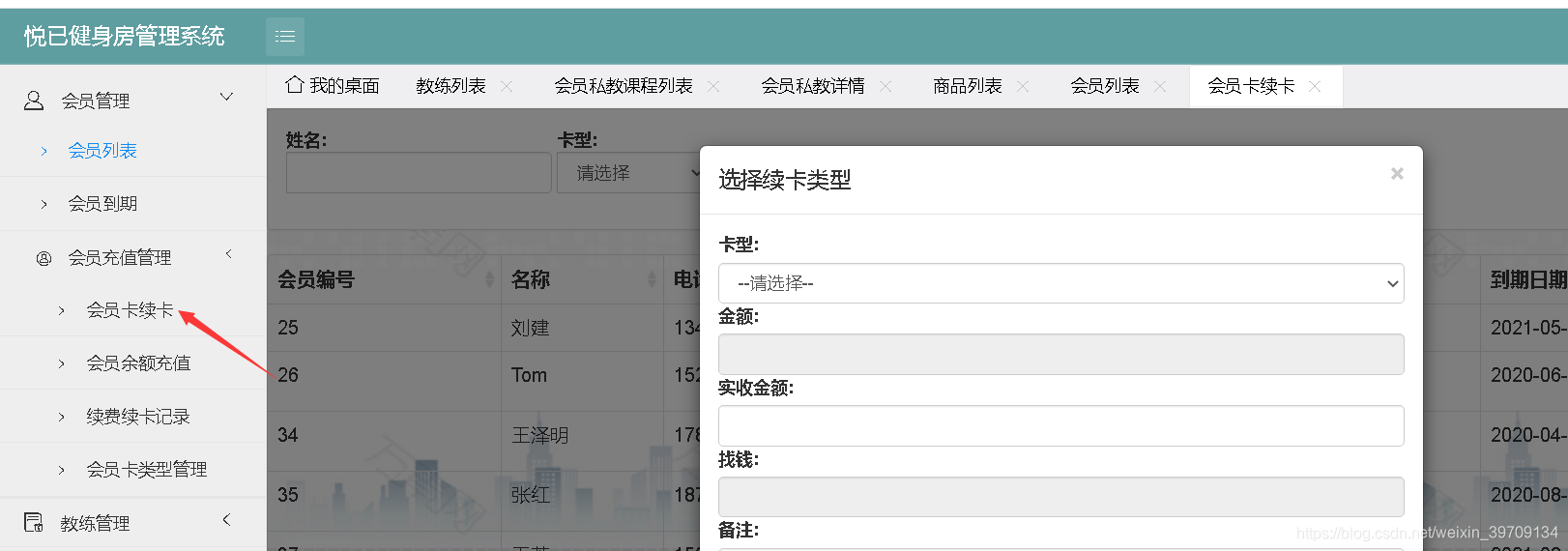The width and height of the screenshot is (1568, 551).
Task: Toggle the sidebar menu hamburger icon
Action: click(x=285, y=37)
